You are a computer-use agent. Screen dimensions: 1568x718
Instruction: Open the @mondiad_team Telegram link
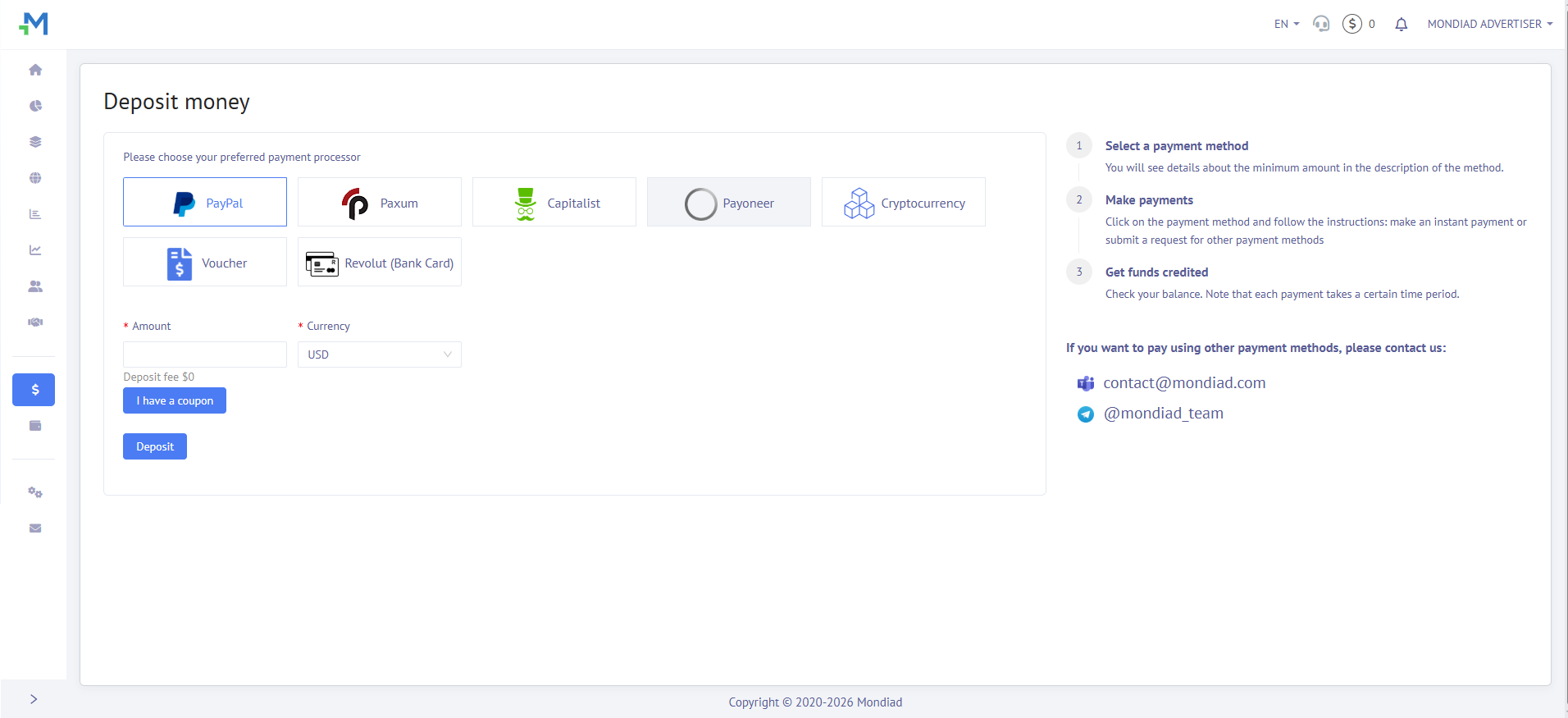(x=1163, y=414)
